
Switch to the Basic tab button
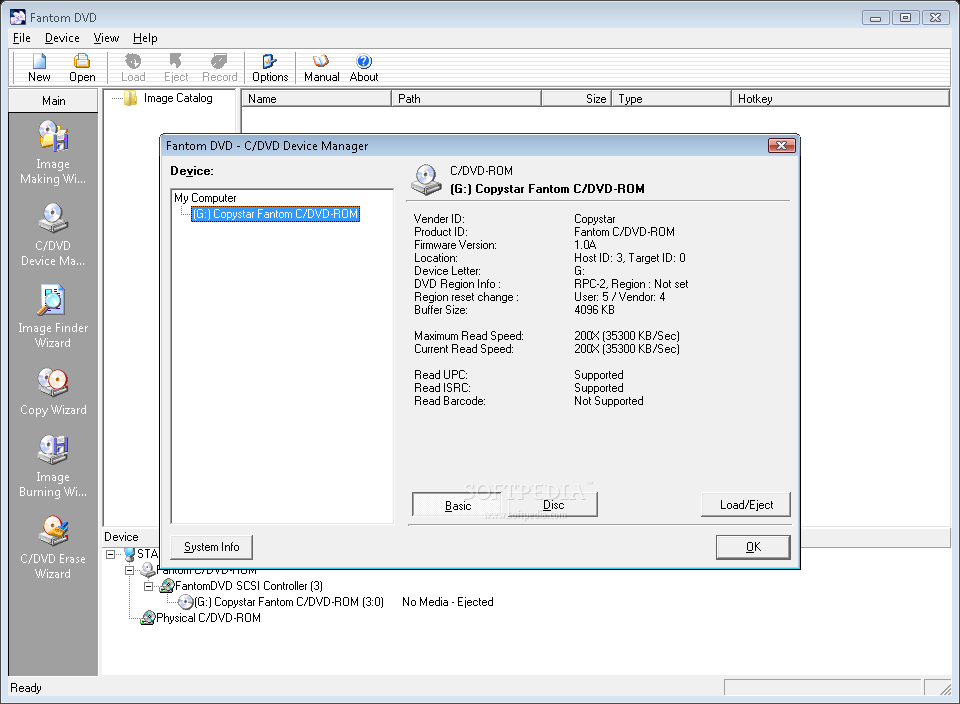[x=458, y=506]
